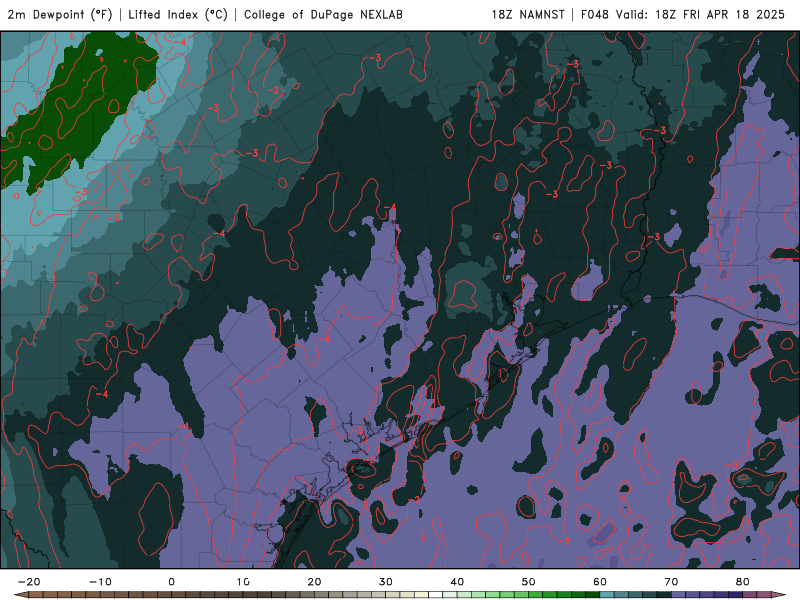The width and height of the screenshot is (800, 600).
Task: Click the 60 label on the color scale
Action: click(600, 582)
